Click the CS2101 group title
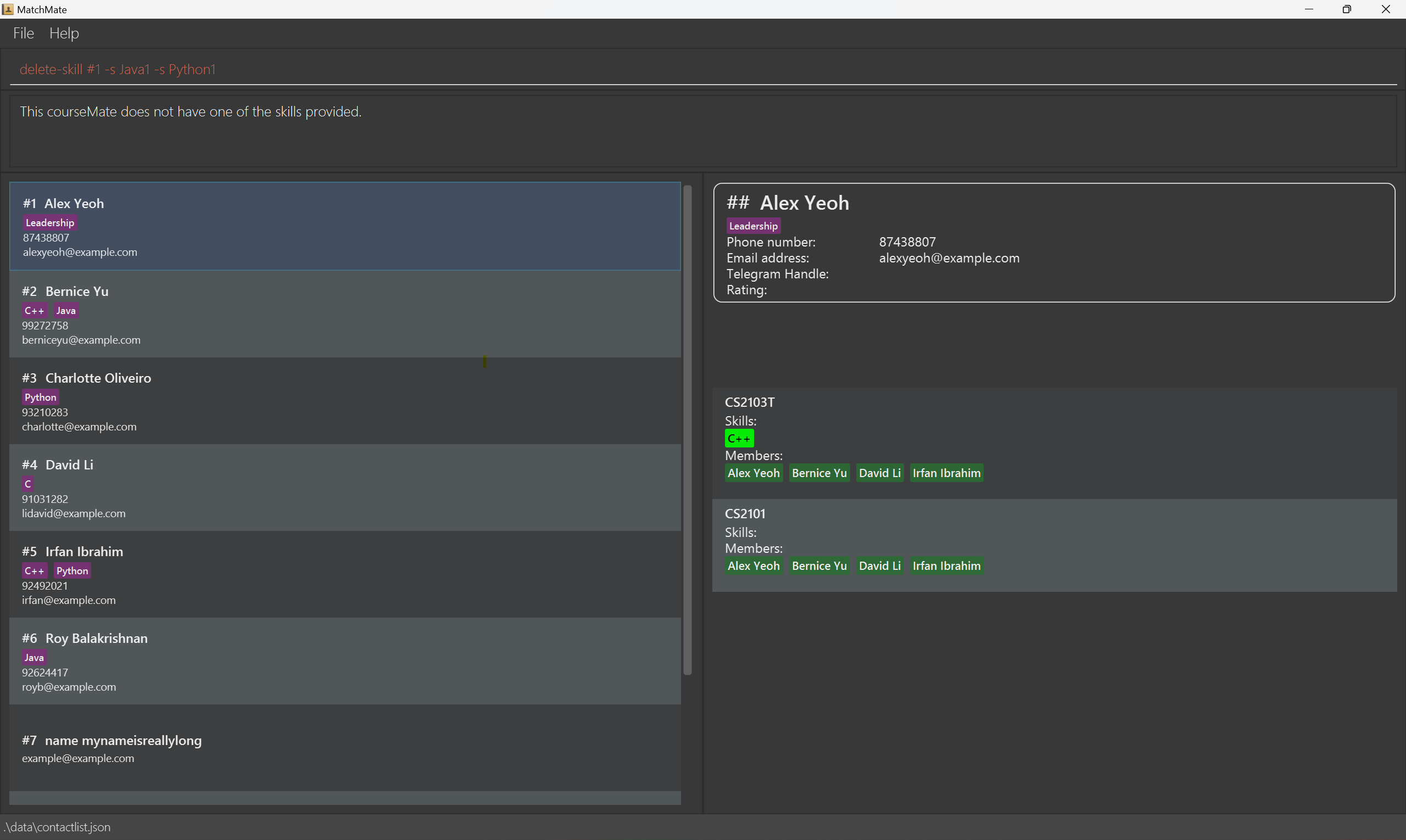Image resolution: width=1406 pixels, height=840 pixels. 745,513
